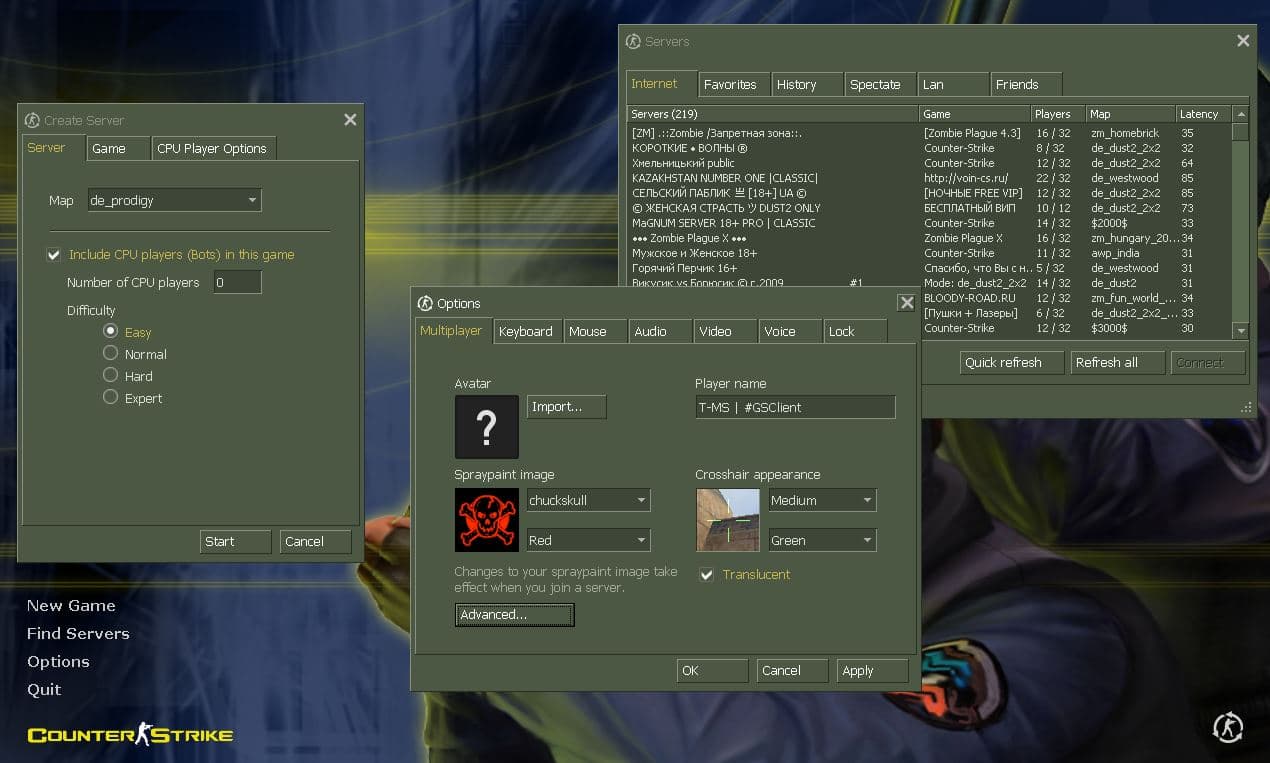Click the crosshair preview image
The width and height of the screenshot is (1270, 763).
point(728,520)
